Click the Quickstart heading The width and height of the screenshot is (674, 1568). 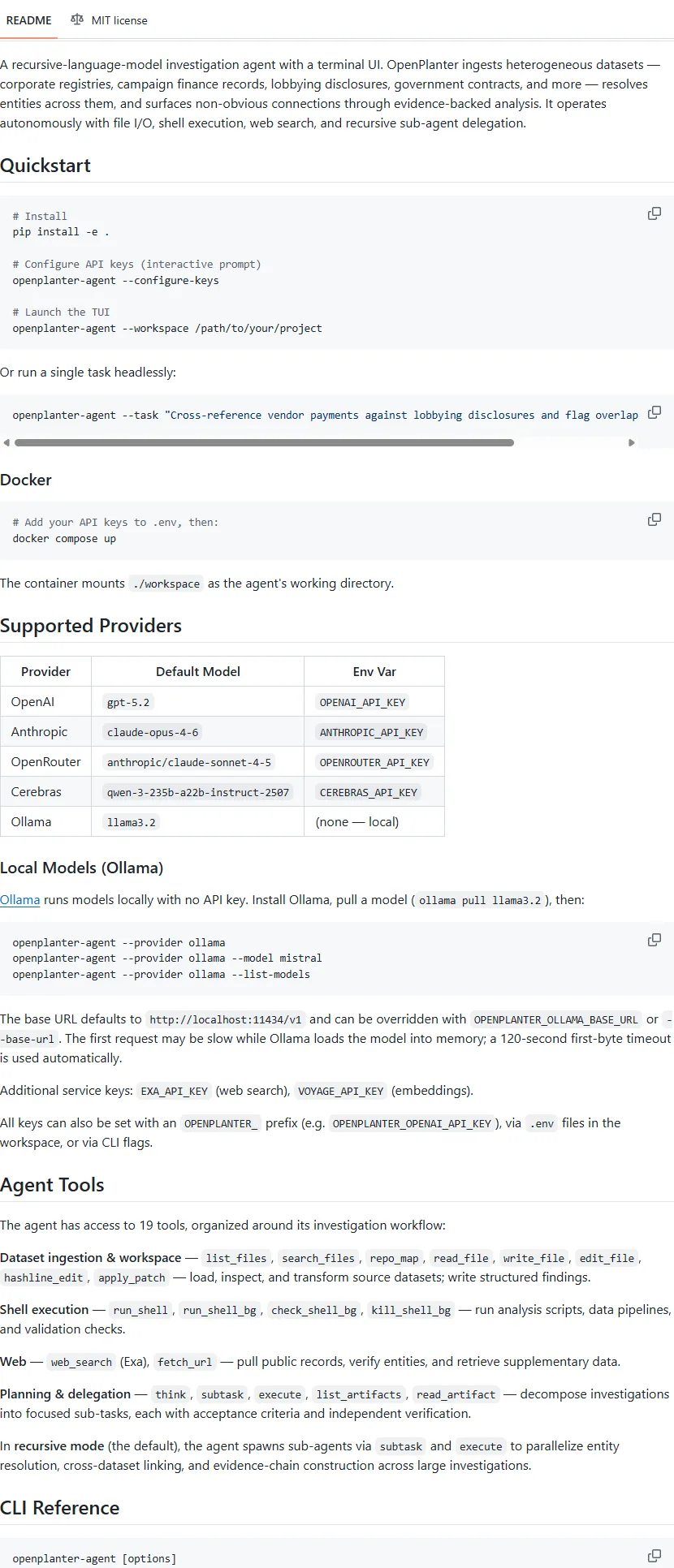[x=45, y=166]
